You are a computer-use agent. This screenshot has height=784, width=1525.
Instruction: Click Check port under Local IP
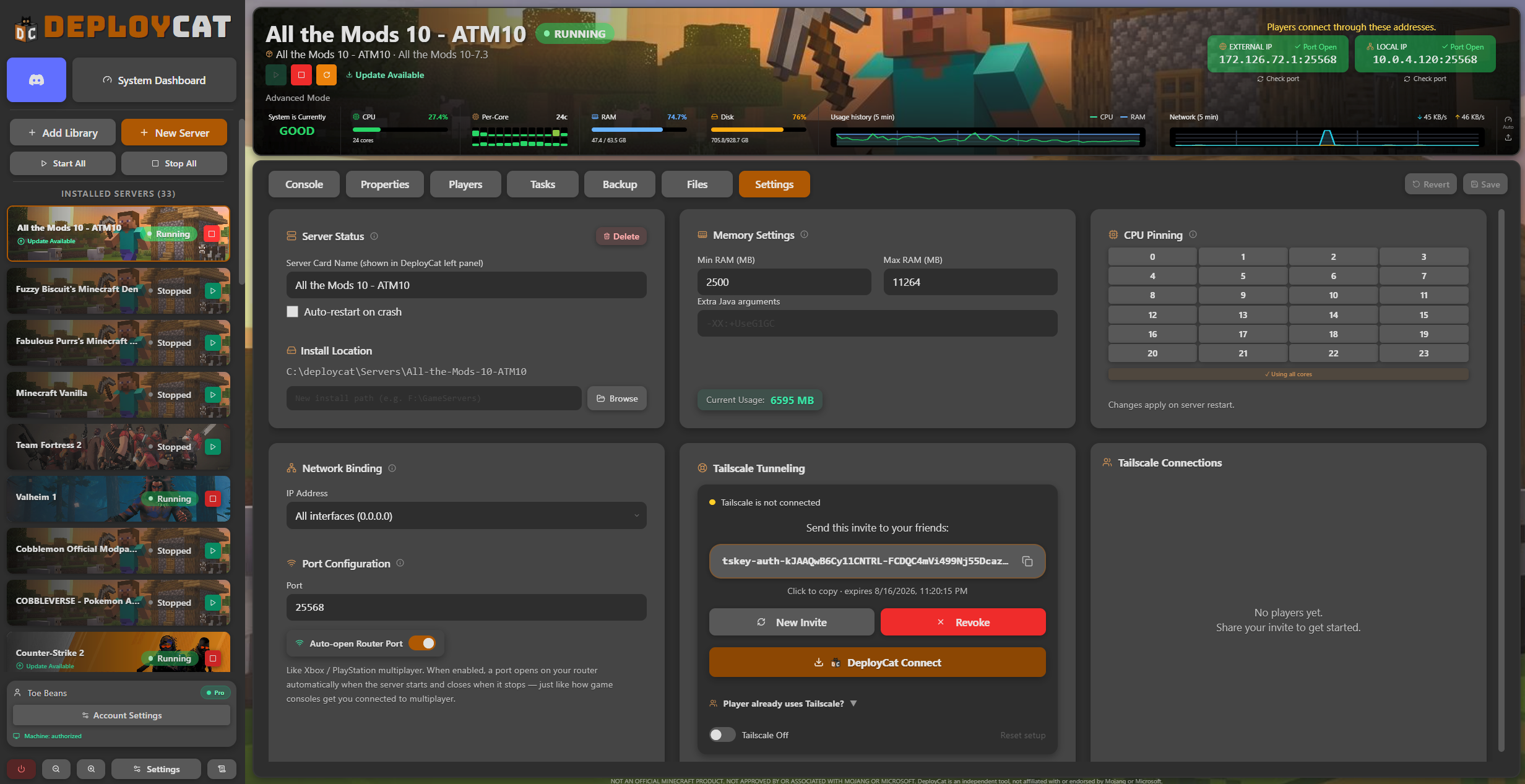click(1425, 79)
